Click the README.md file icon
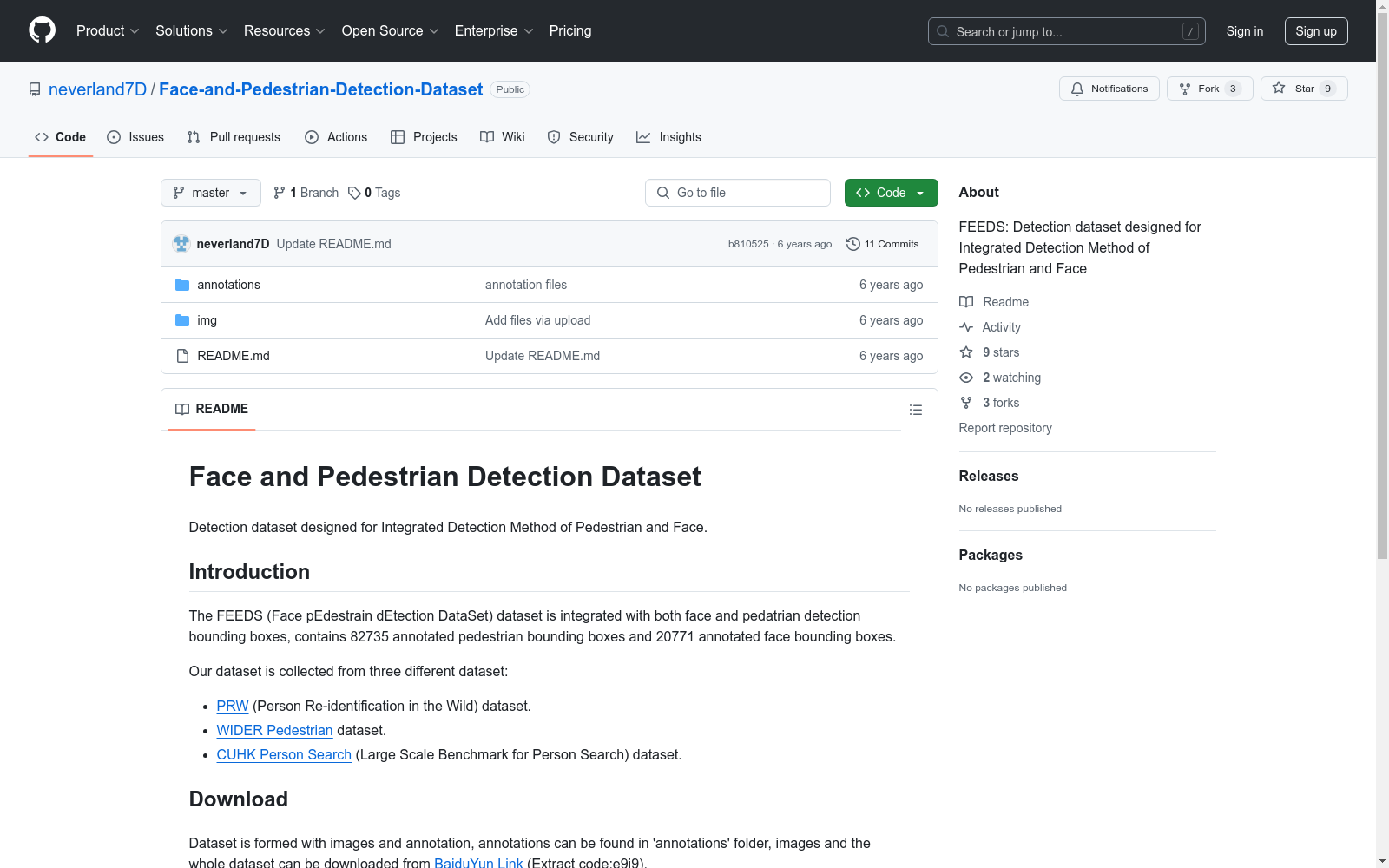1389x868 pixels. 182,356
